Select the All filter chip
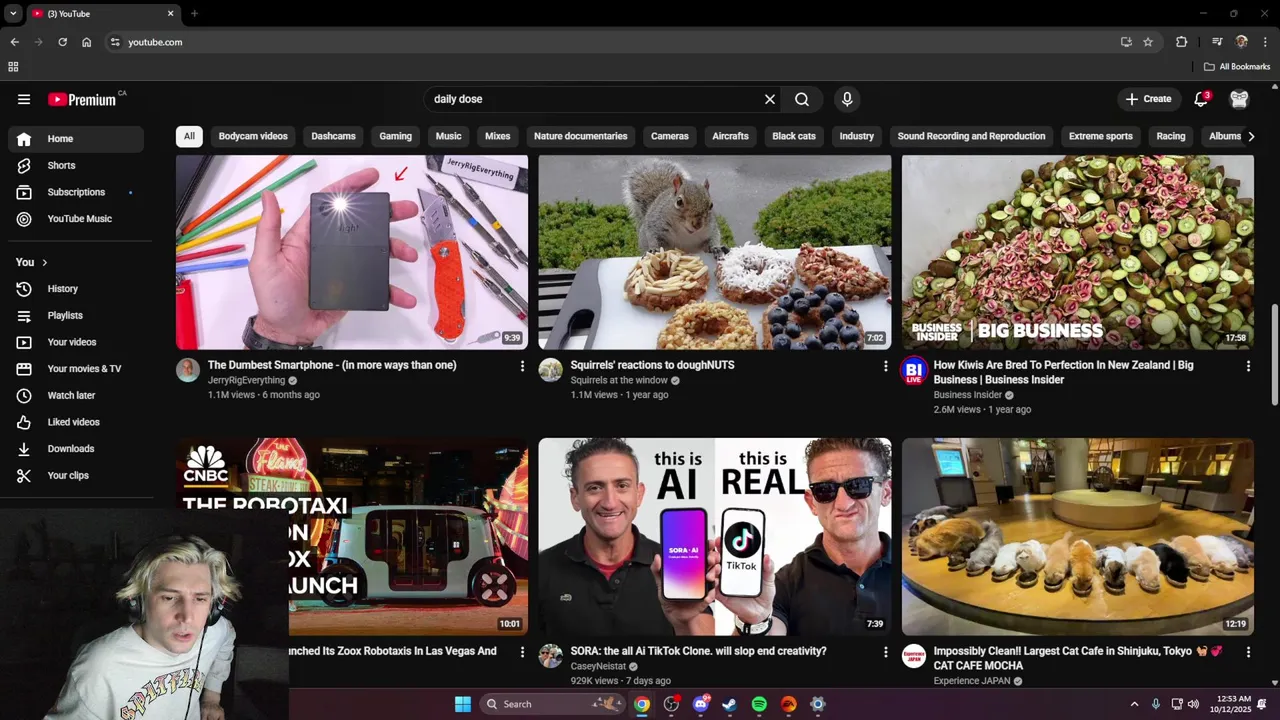The height and width of the screenshot is (720, 1280). coord(189,136)
